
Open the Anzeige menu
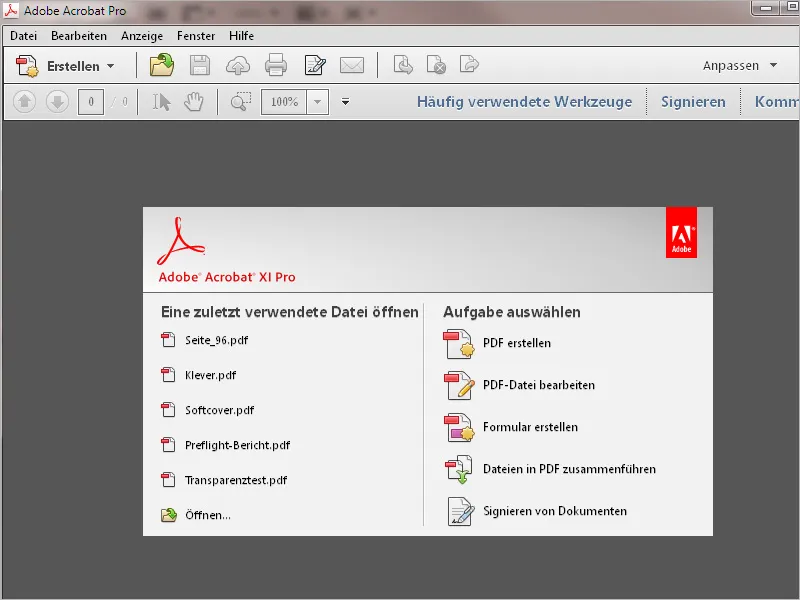142,36
